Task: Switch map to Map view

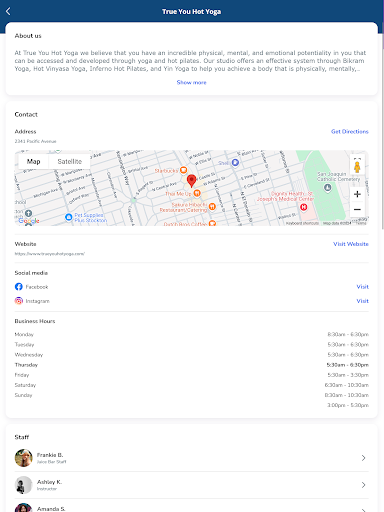Action: [34, 162]
